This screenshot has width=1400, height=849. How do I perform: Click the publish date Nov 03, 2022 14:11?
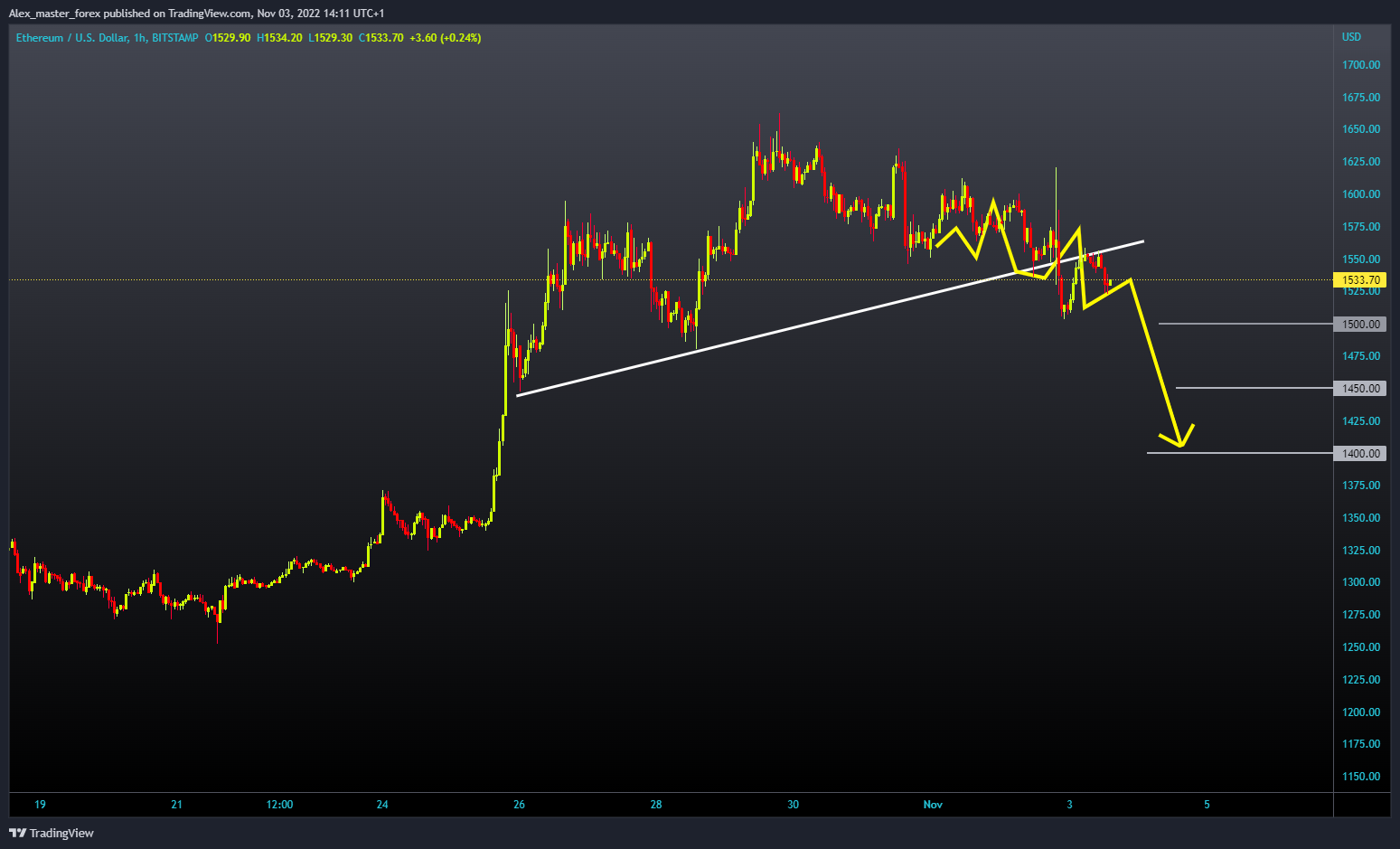[303, 14]
